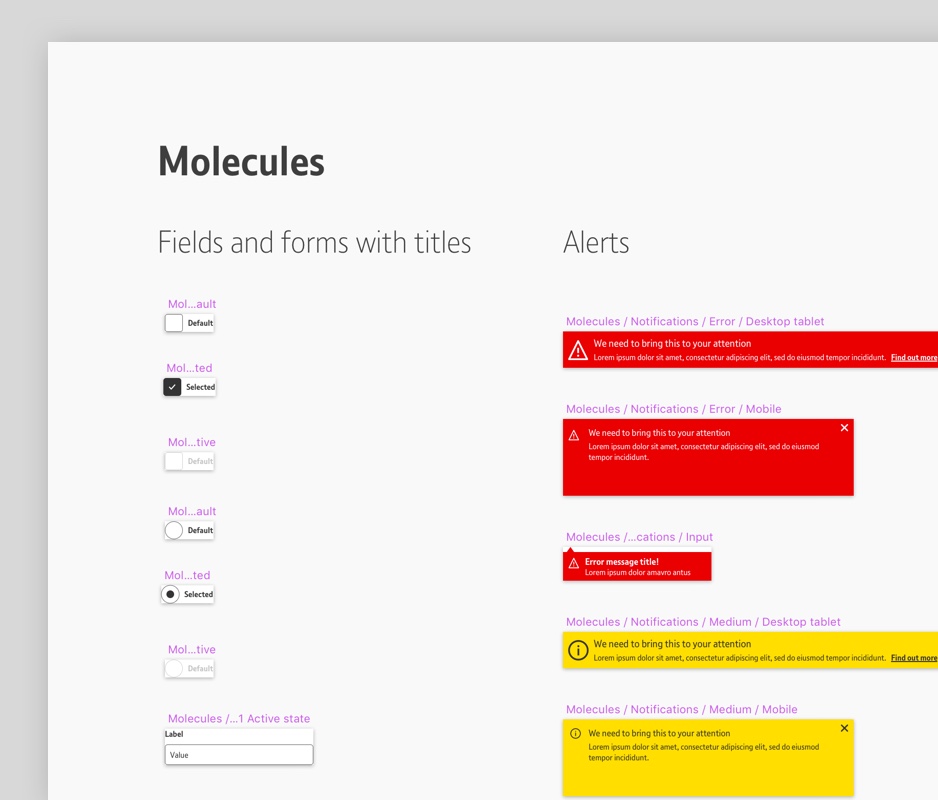Screen dimensions: 938x800
Task: Click the alert icon in the Input error message
Action: click(573, 564)
